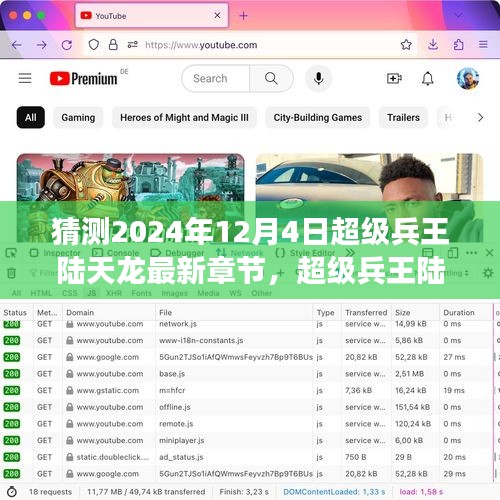Open the YouTube notifications bell
Viewport: 500px width, 500px height.
(428, 79)
